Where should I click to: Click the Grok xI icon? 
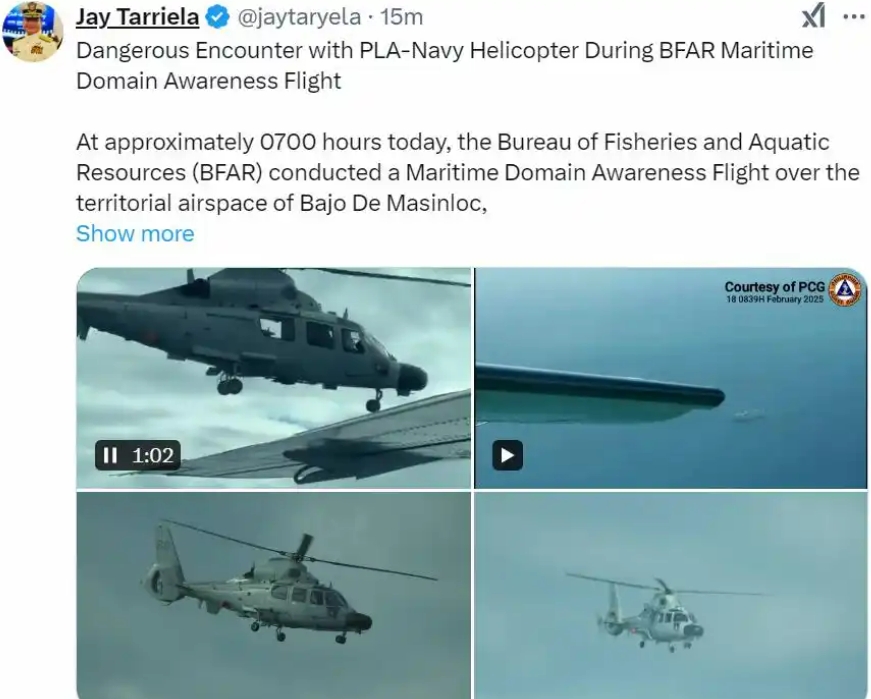tap(813, 16)
